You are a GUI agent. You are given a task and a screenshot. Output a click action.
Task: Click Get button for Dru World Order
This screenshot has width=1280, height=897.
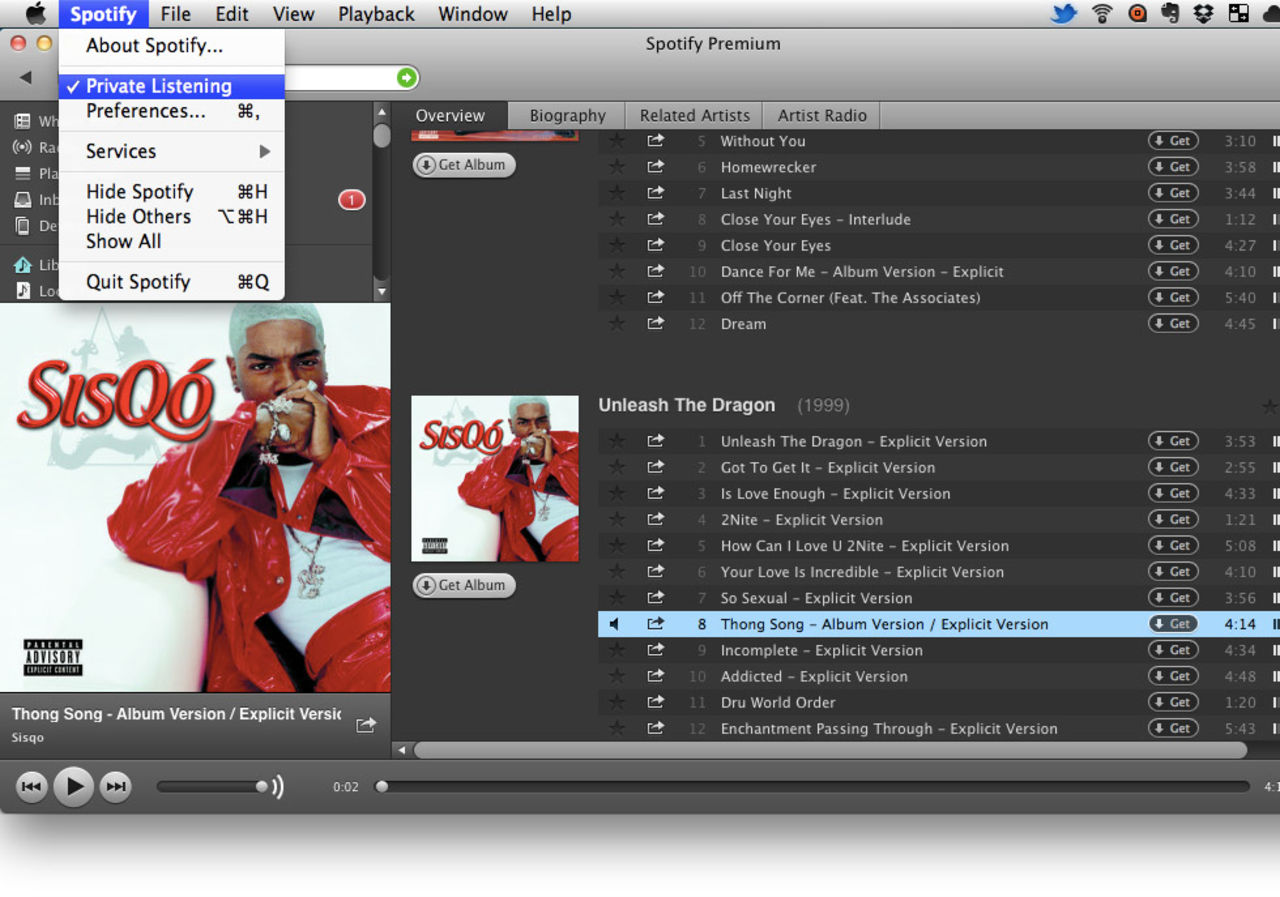1172,702
